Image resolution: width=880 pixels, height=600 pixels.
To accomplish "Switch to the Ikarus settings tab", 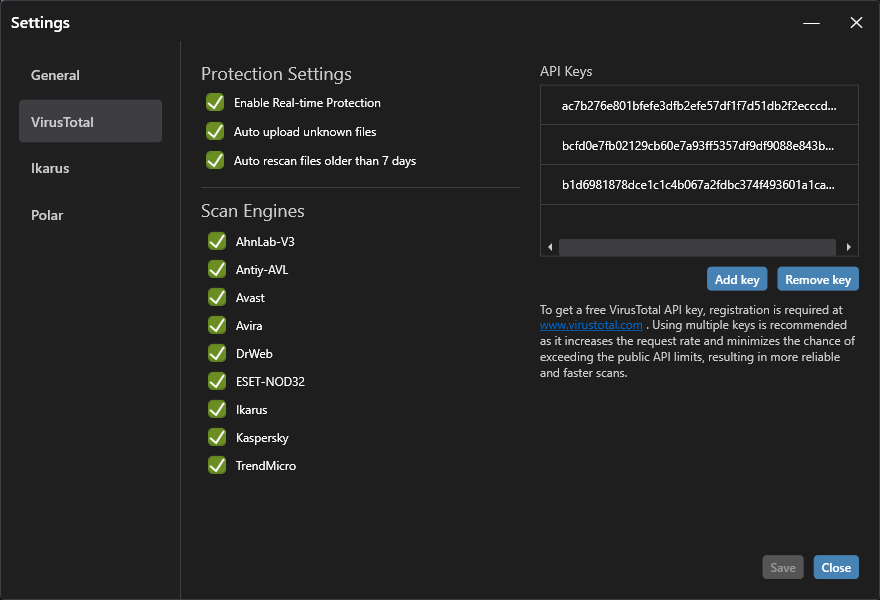I will pyautogui.click(x=90, y=168).
